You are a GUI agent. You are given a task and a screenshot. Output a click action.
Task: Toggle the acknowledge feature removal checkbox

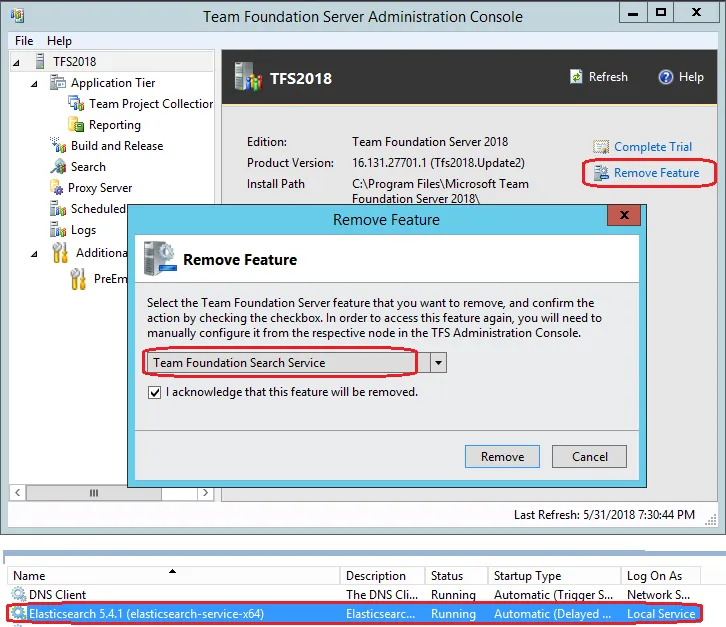[154, 392]
